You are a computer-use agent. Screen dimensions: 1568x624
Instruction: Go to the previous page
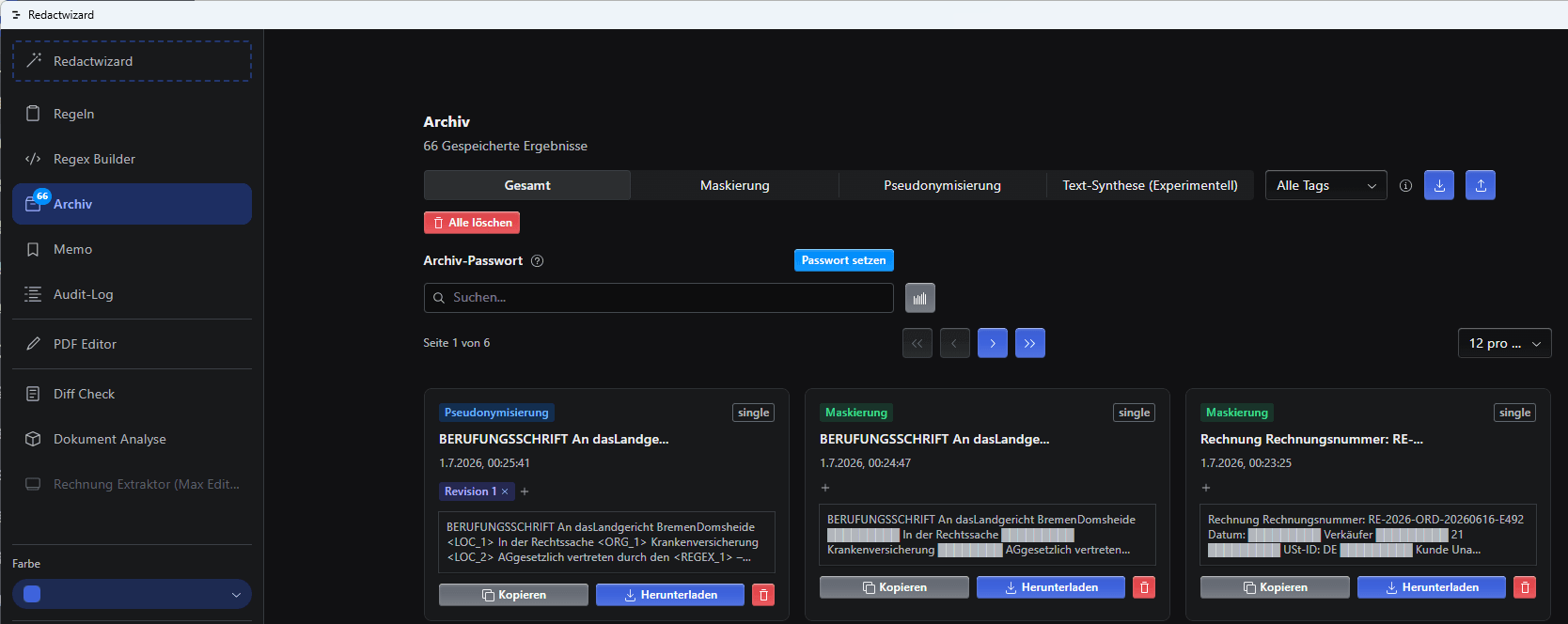tap(955, 343)
